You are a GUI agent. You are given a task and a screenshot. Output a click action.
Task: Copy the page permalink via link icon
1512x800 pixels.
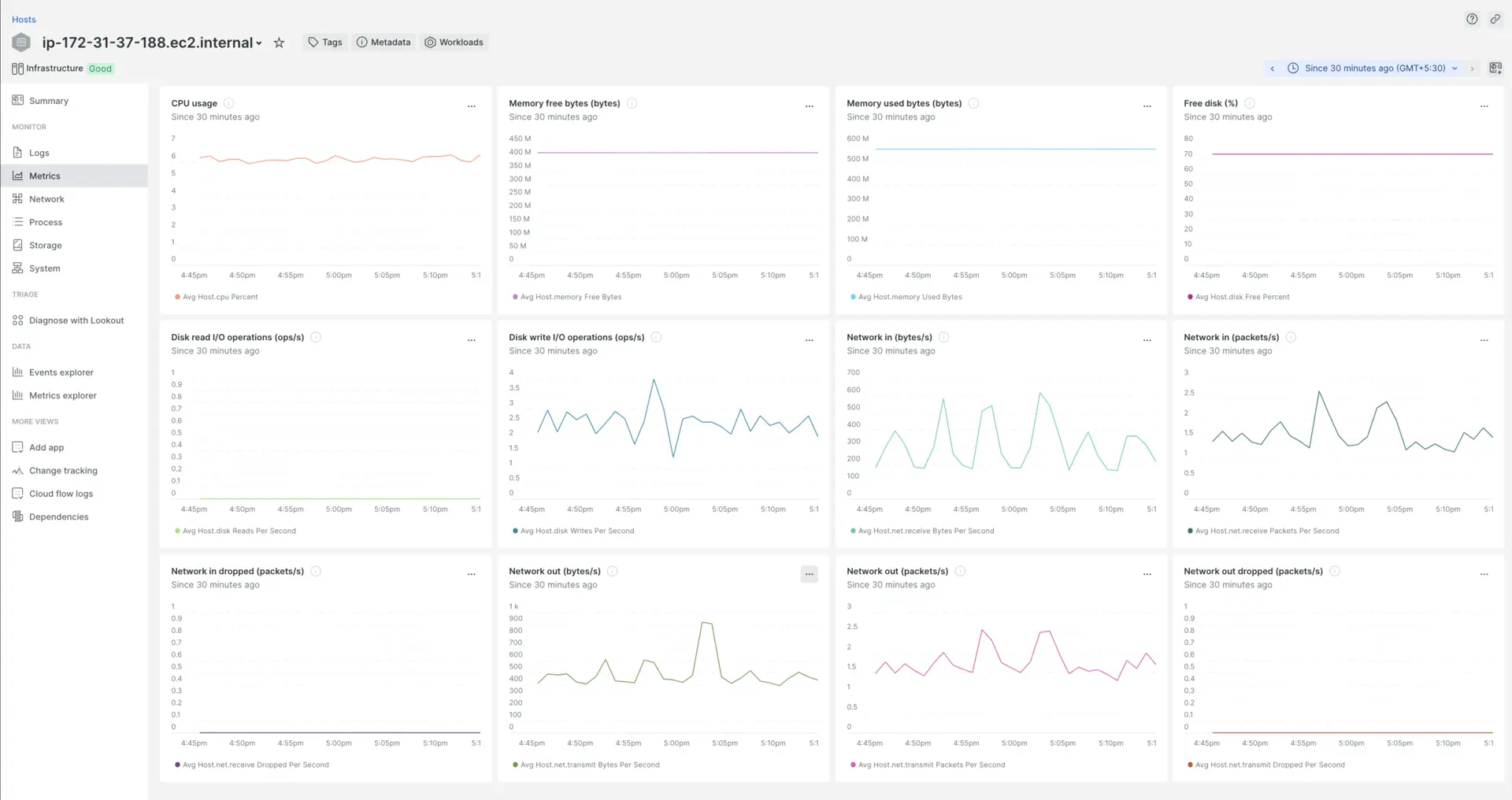click(1495, 19)
